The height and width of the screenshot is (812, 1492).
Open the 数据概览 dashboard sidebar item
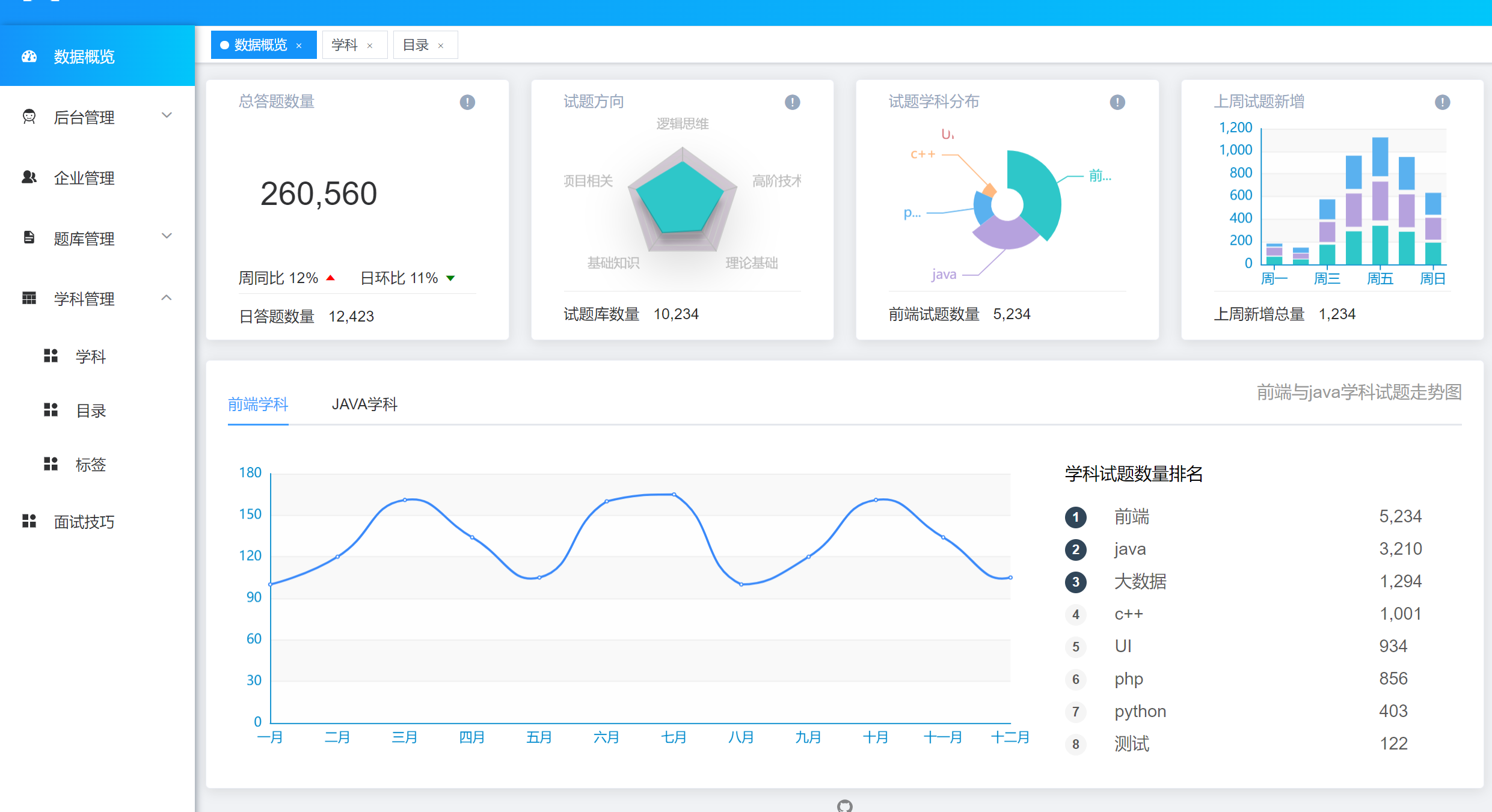97,56
